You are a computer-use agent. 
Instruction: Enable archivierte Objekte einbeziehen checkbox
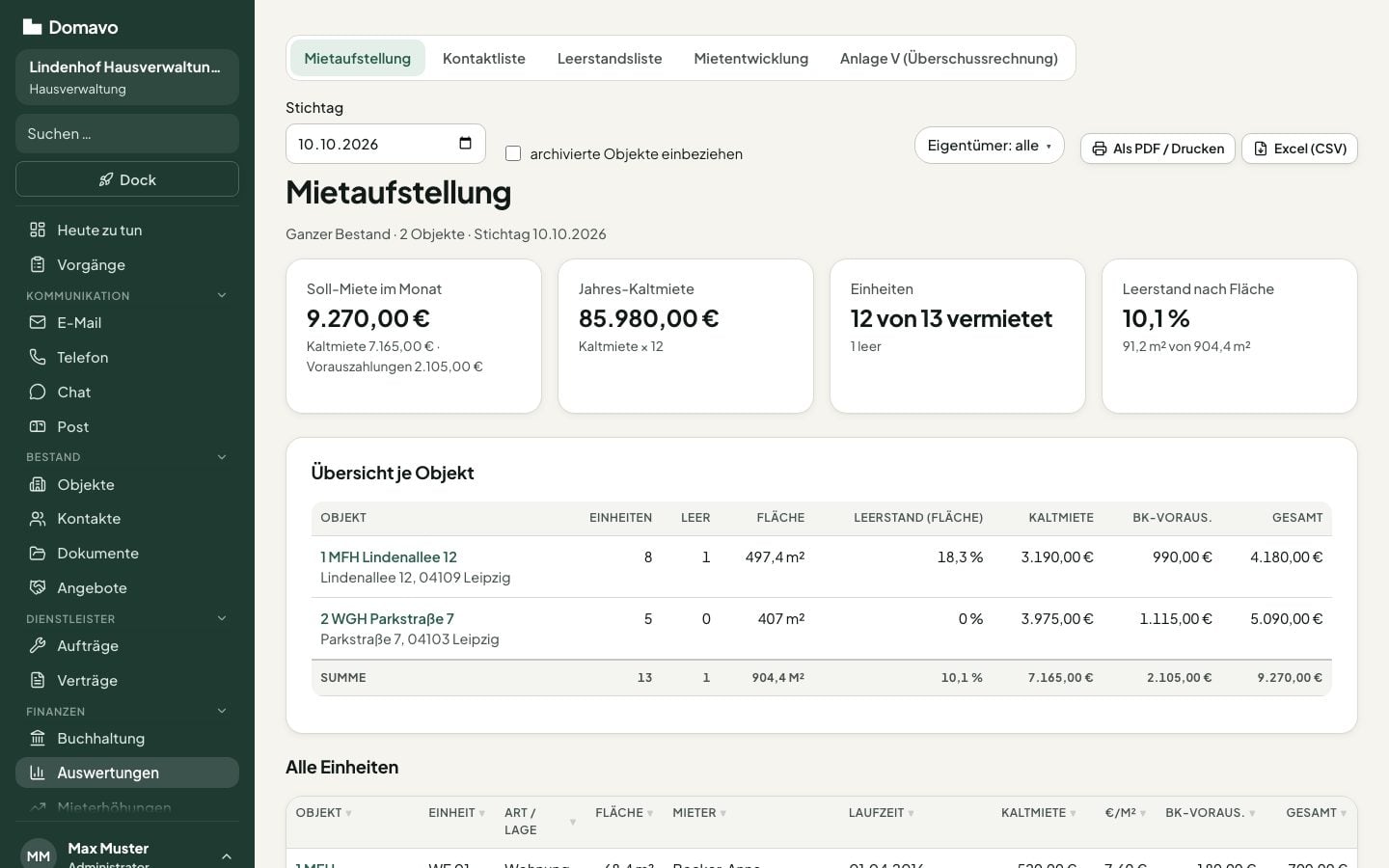(513, 153)
